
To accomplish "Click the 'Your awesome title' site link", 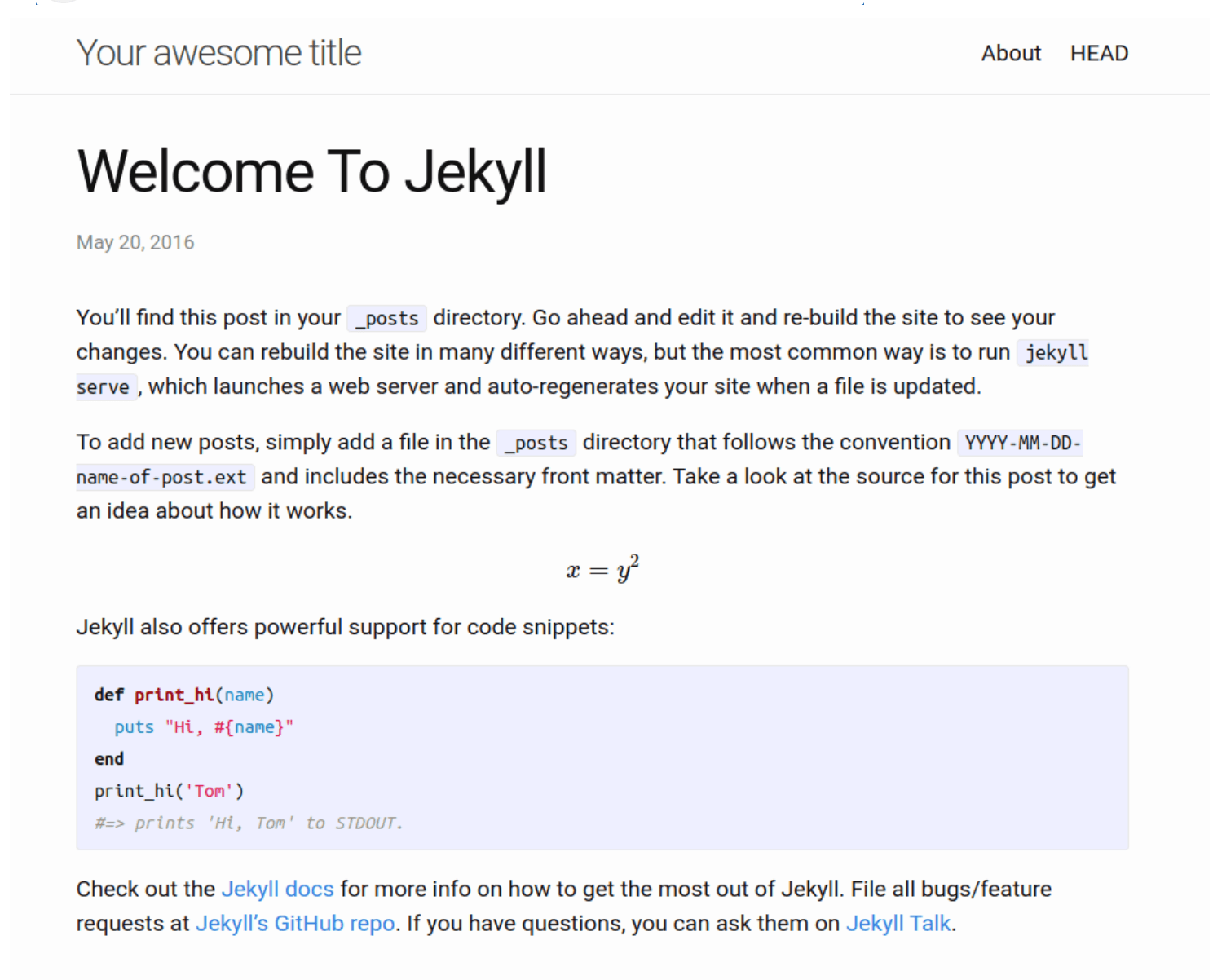I will tap(218, 54).
